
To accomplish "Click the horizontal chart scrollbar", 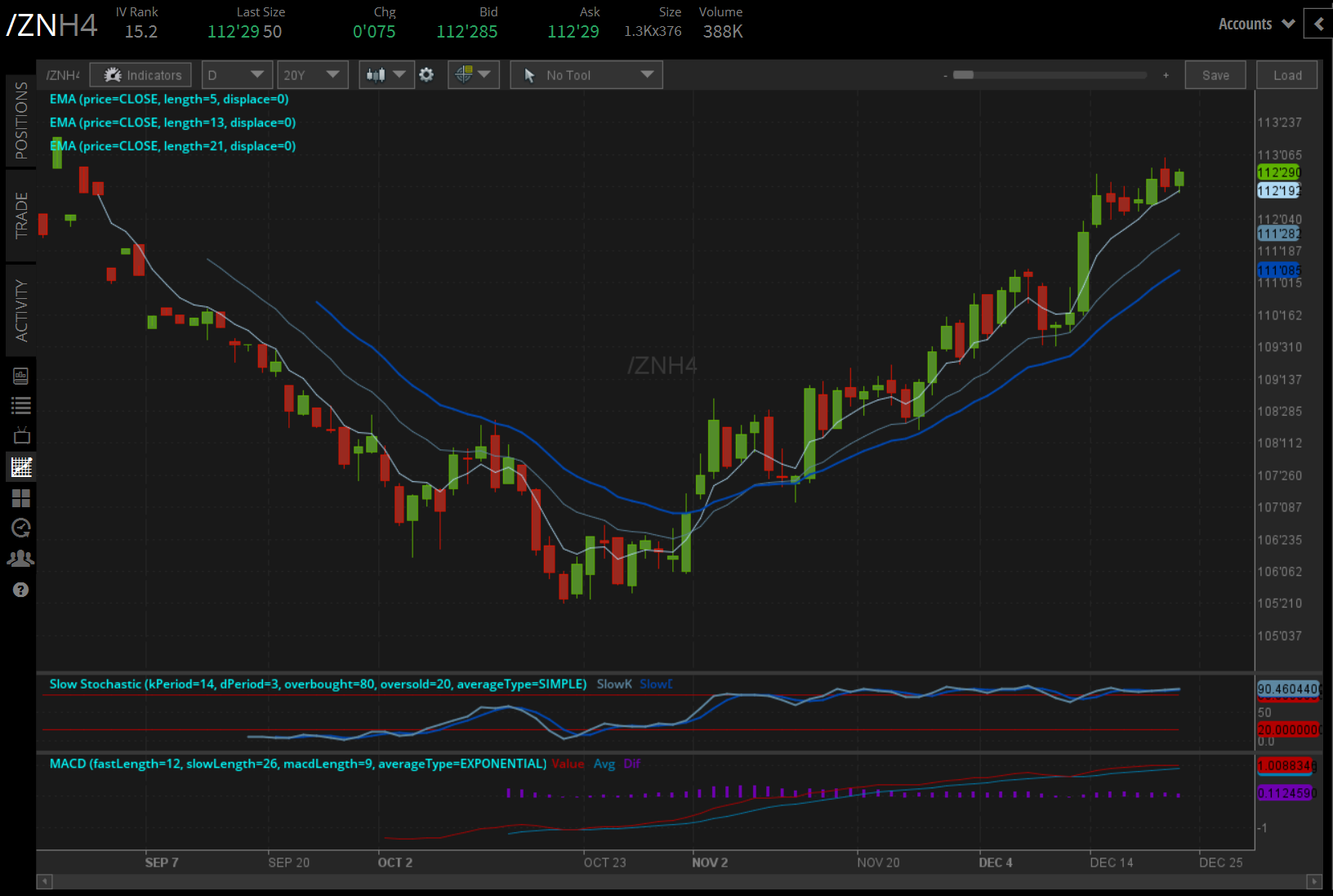I will 653,882.
